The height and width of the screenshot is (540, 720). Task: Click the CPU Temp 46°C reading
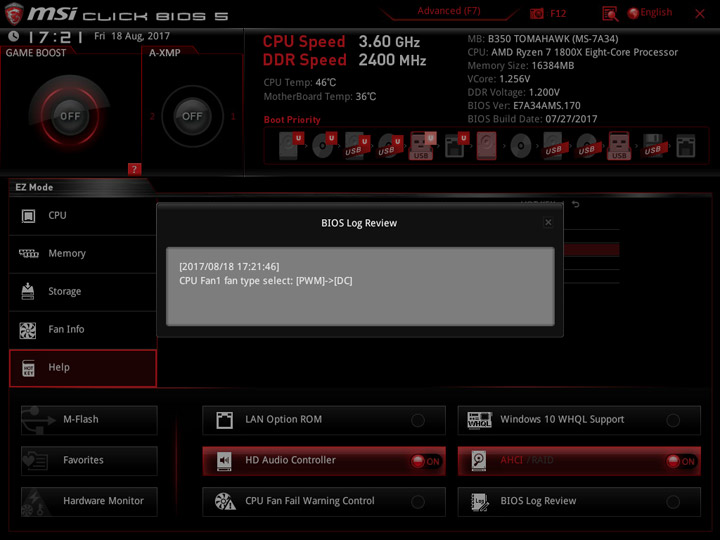tap(300, 83)
